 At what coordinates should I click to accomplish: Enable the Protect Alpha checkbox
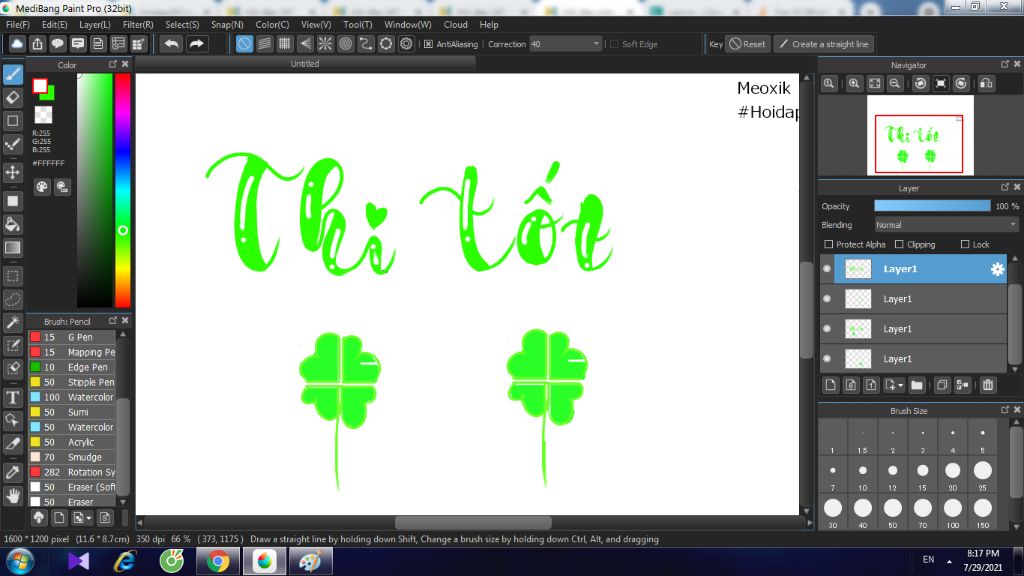pos(829,244)
